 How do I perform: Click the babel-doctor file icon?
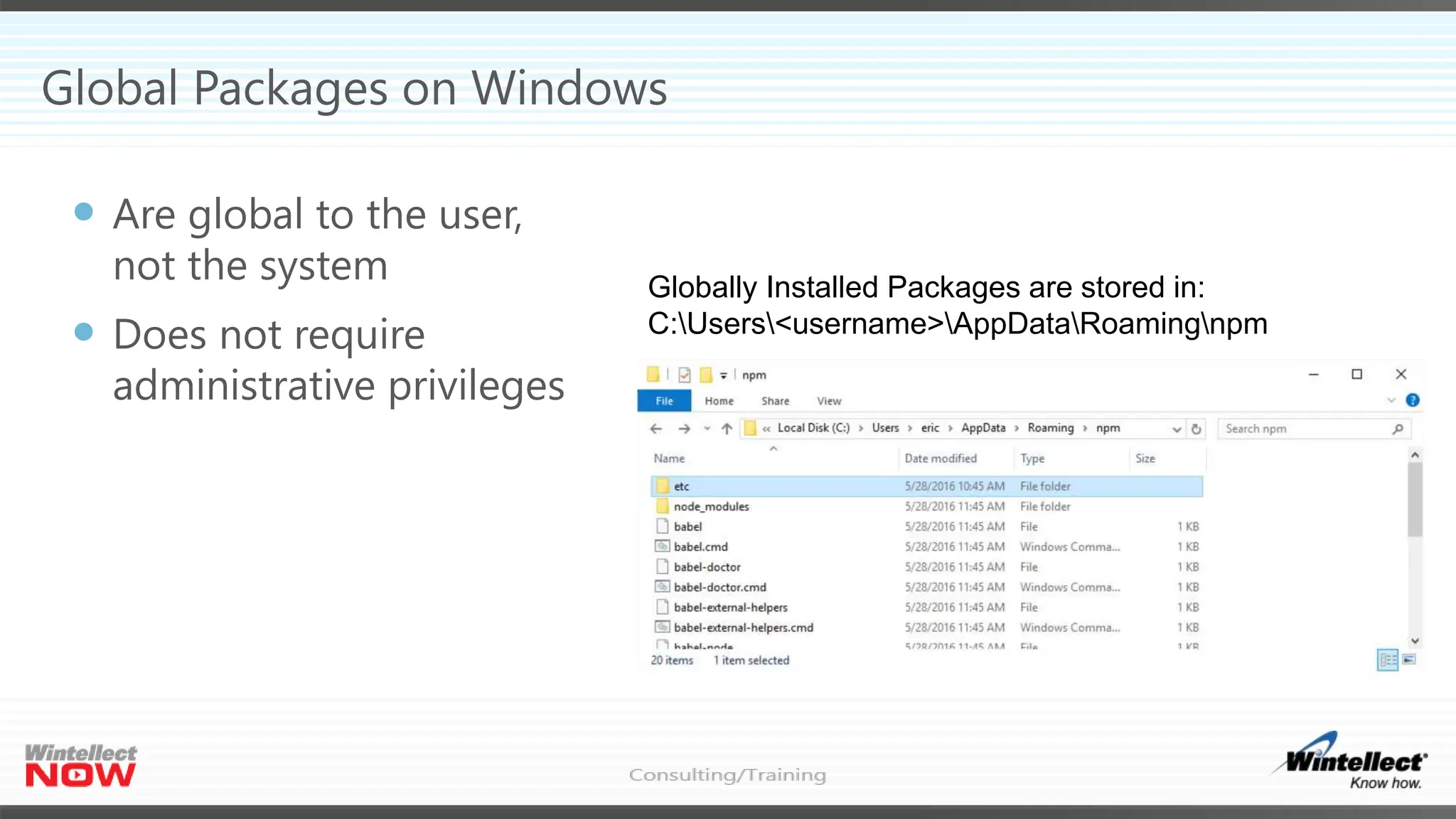pos(663,567)
